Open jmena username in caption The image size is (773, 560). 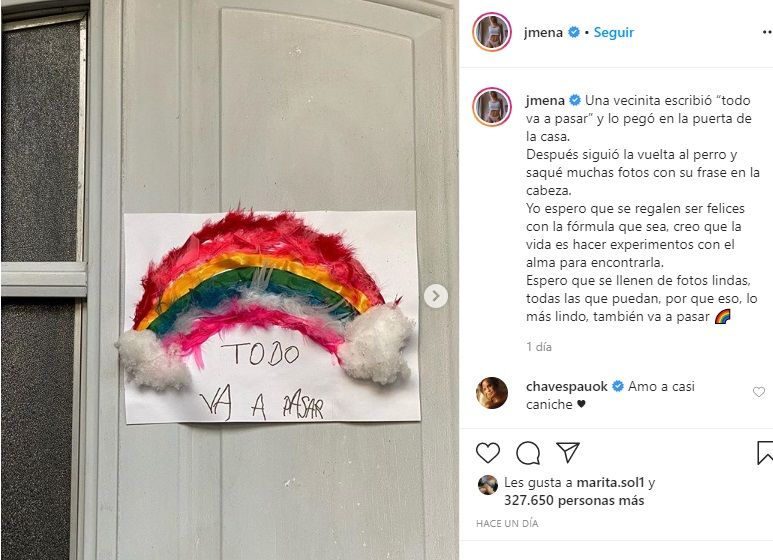[x=545, y=101]
